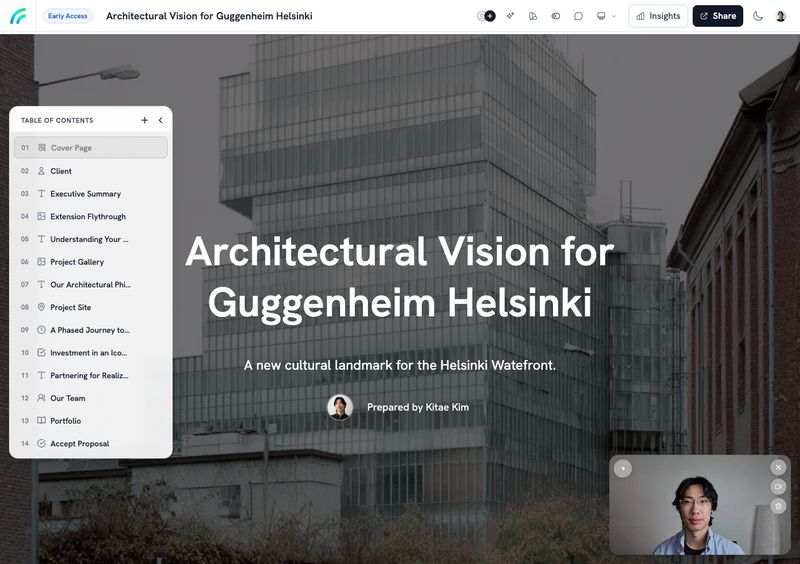Open the presentation view dropdown
This screenshot has height=564, width=800.
(606, 16)
